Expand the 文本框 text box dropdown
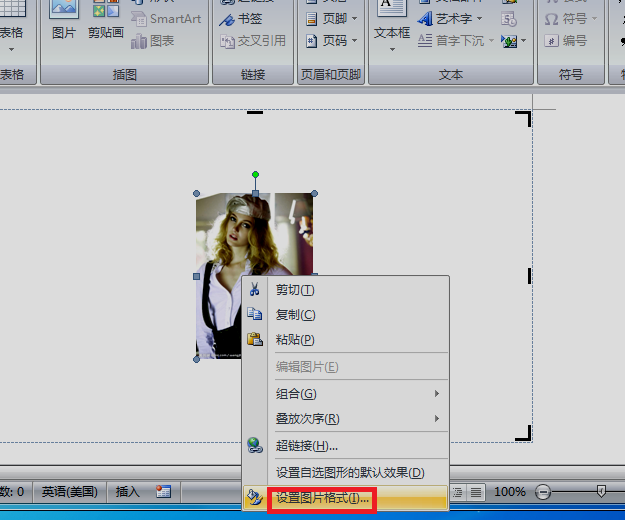This screenshot has width=625, height=520. [x=392, y=49]
